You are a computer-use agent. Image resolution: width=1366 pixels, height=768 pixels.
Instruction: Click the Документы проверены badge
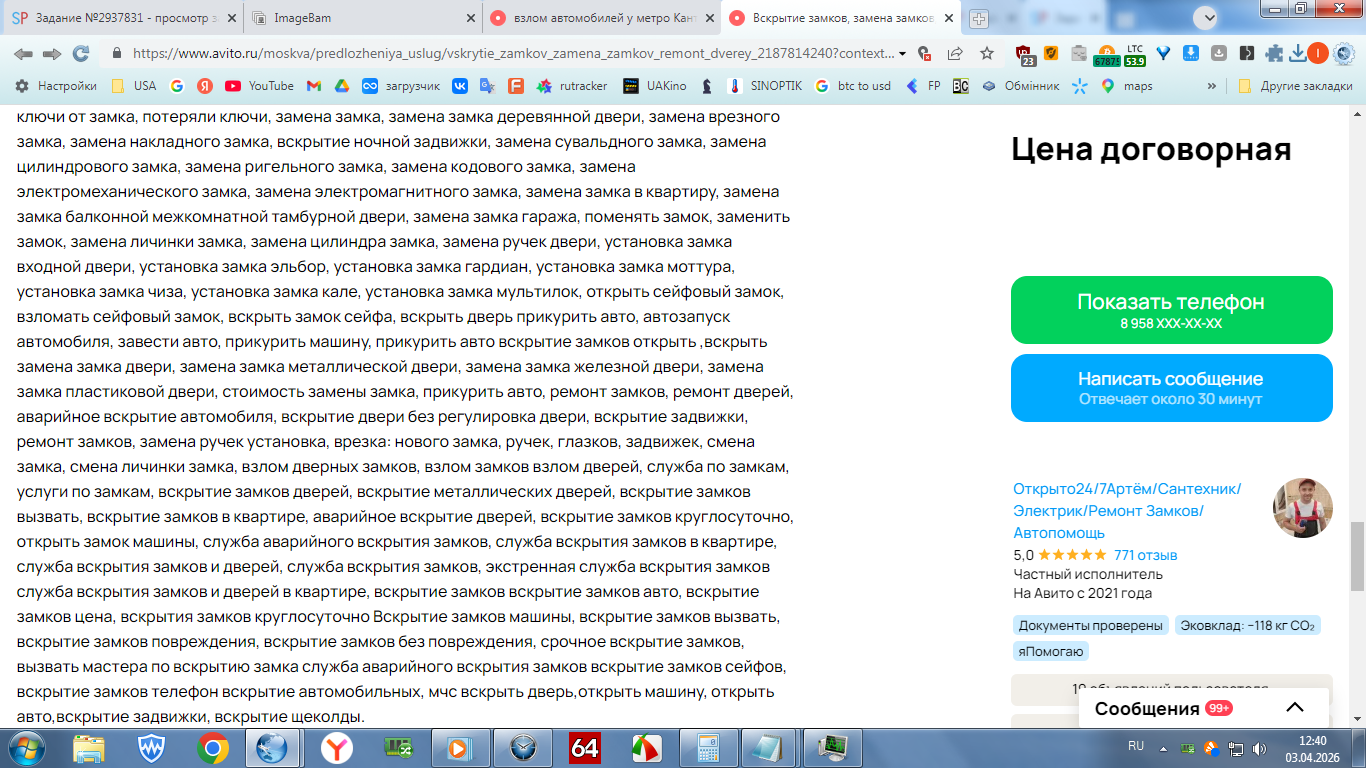[x=1090, y=625]
